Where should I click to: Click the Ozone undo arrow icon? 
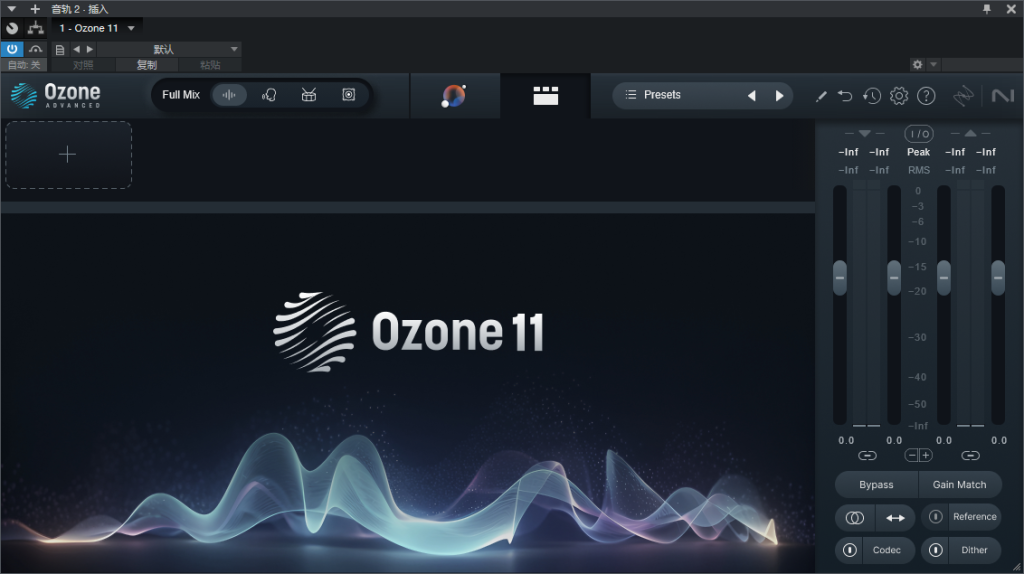tap(845, 96)
